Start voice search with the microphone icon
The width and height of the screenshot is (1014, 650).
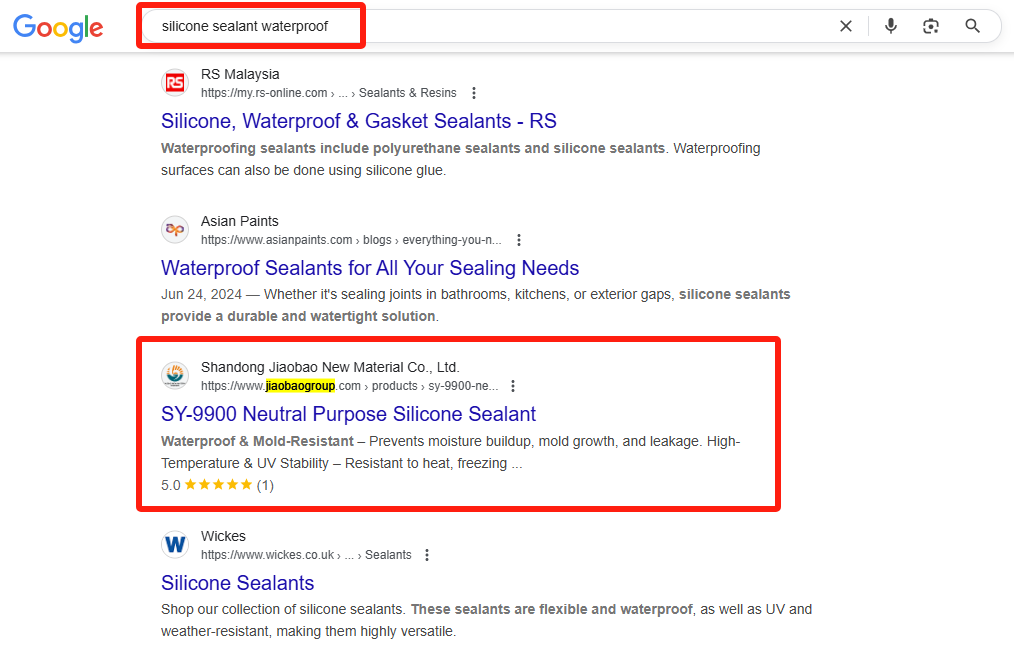[890, 26]
